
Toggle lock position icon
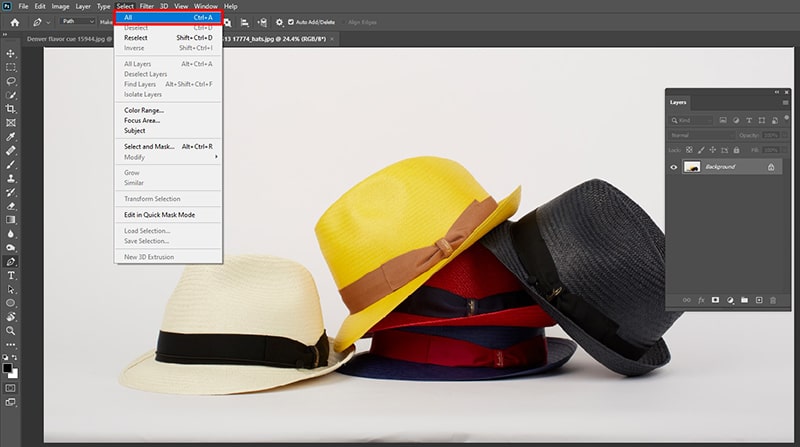click(713, 150)
